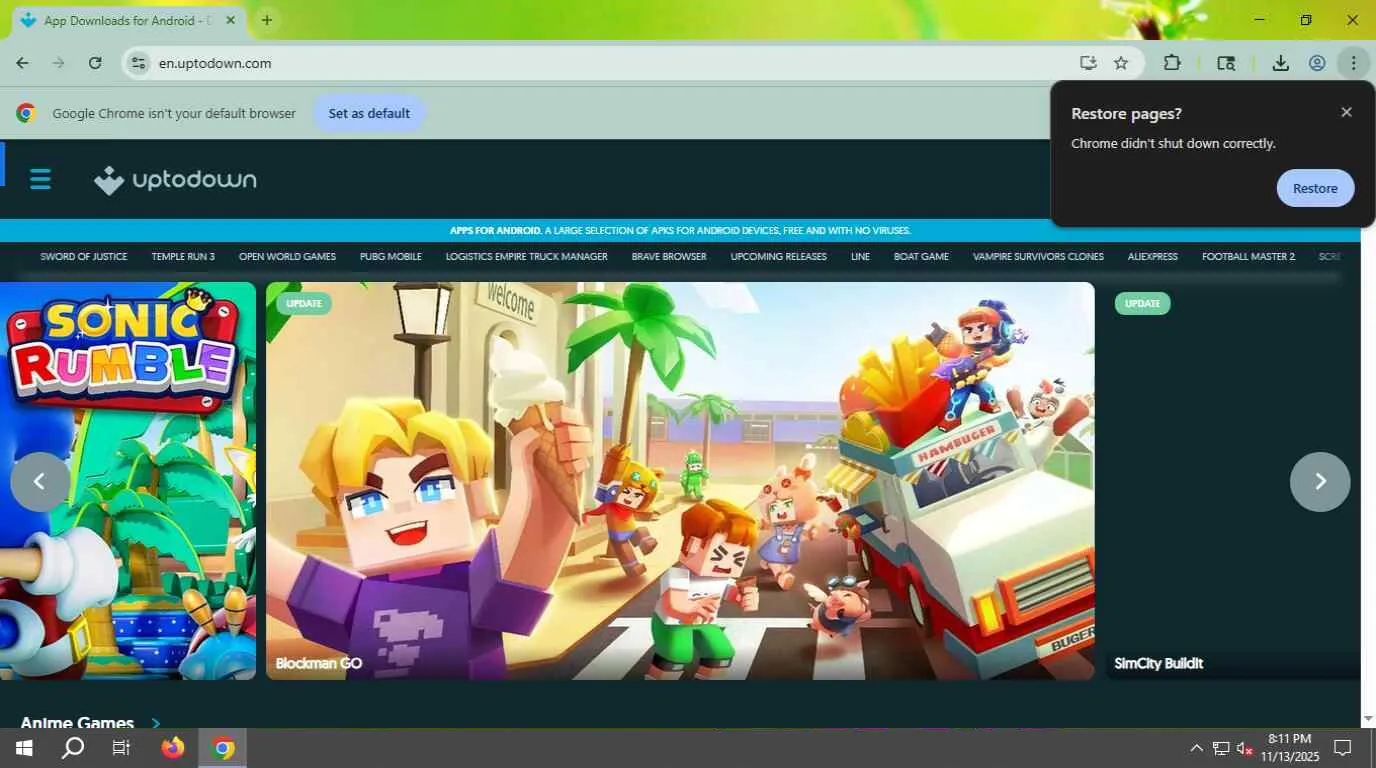This screenshot has width=1376, height=768.
Task: View site information for en.uptodown.com
Action: tap(139, 63)
